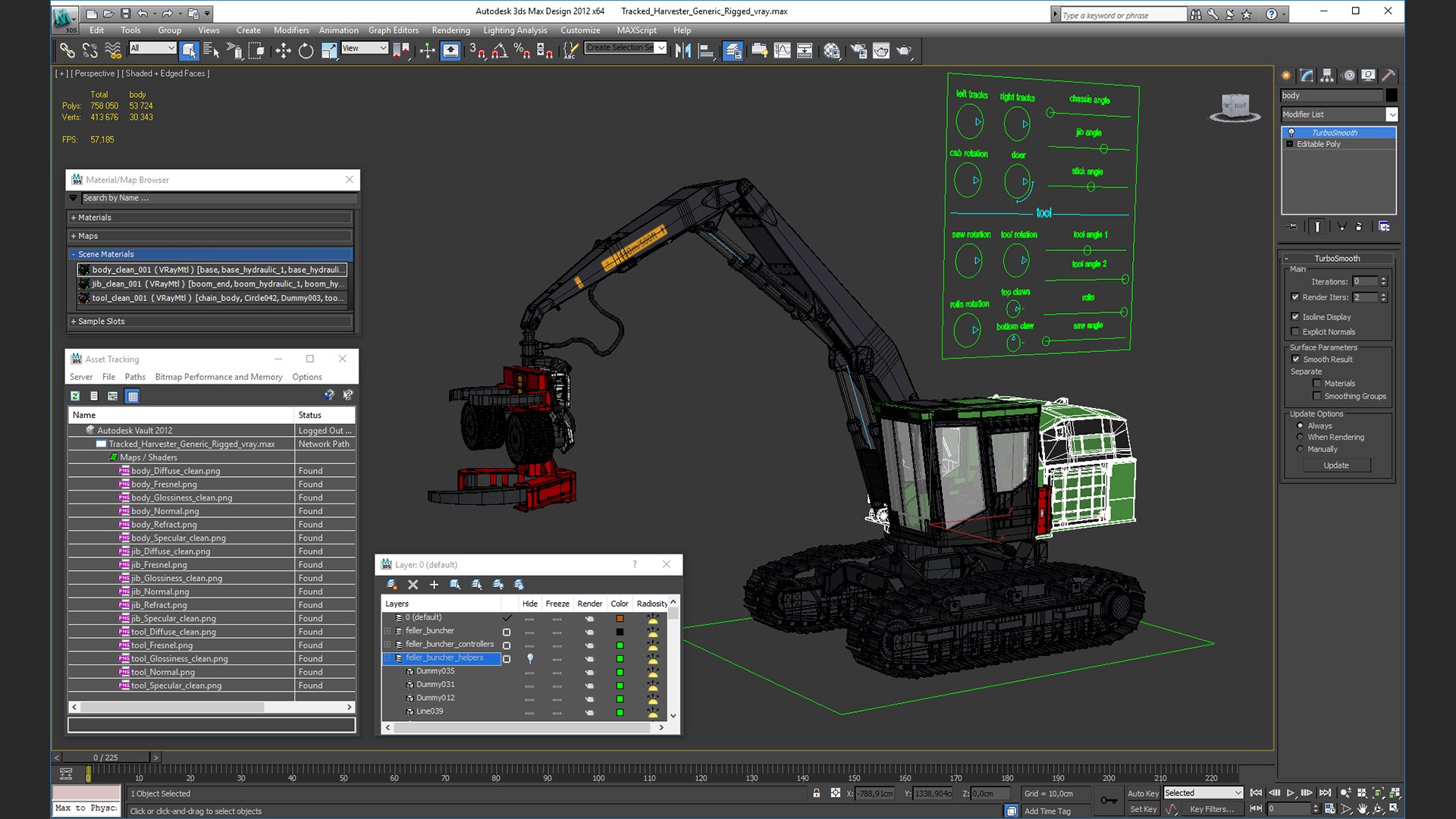Expand feller_buncher layer tree
This screenshot has height=819, width=1456.
click(x=388, y=631)
